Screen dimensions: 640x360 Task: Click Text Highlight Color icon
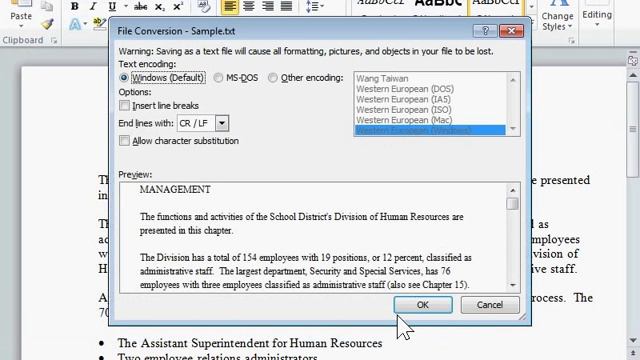click(x=99, y=24)
